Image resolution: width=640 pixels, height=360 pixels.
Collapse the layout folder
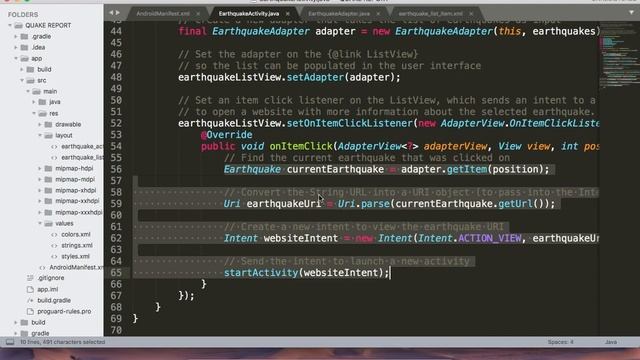click(40, 135)
